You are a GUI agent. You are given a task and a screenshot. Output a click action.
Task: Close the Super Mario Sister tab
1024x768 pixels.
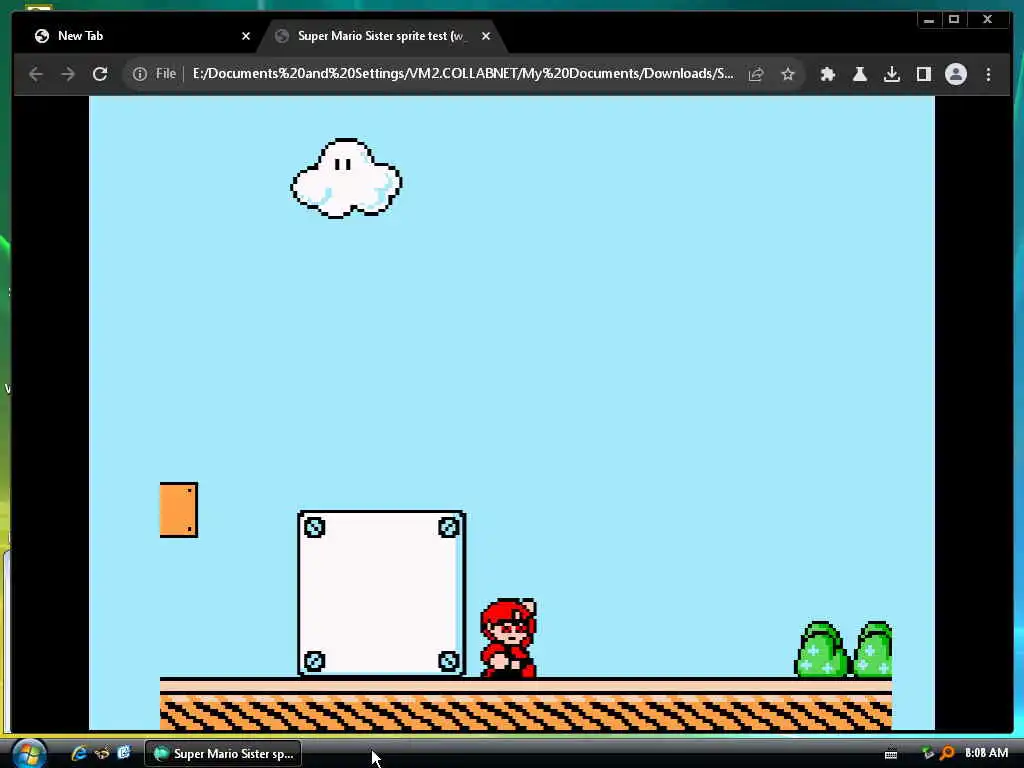[x=486, y=36]
